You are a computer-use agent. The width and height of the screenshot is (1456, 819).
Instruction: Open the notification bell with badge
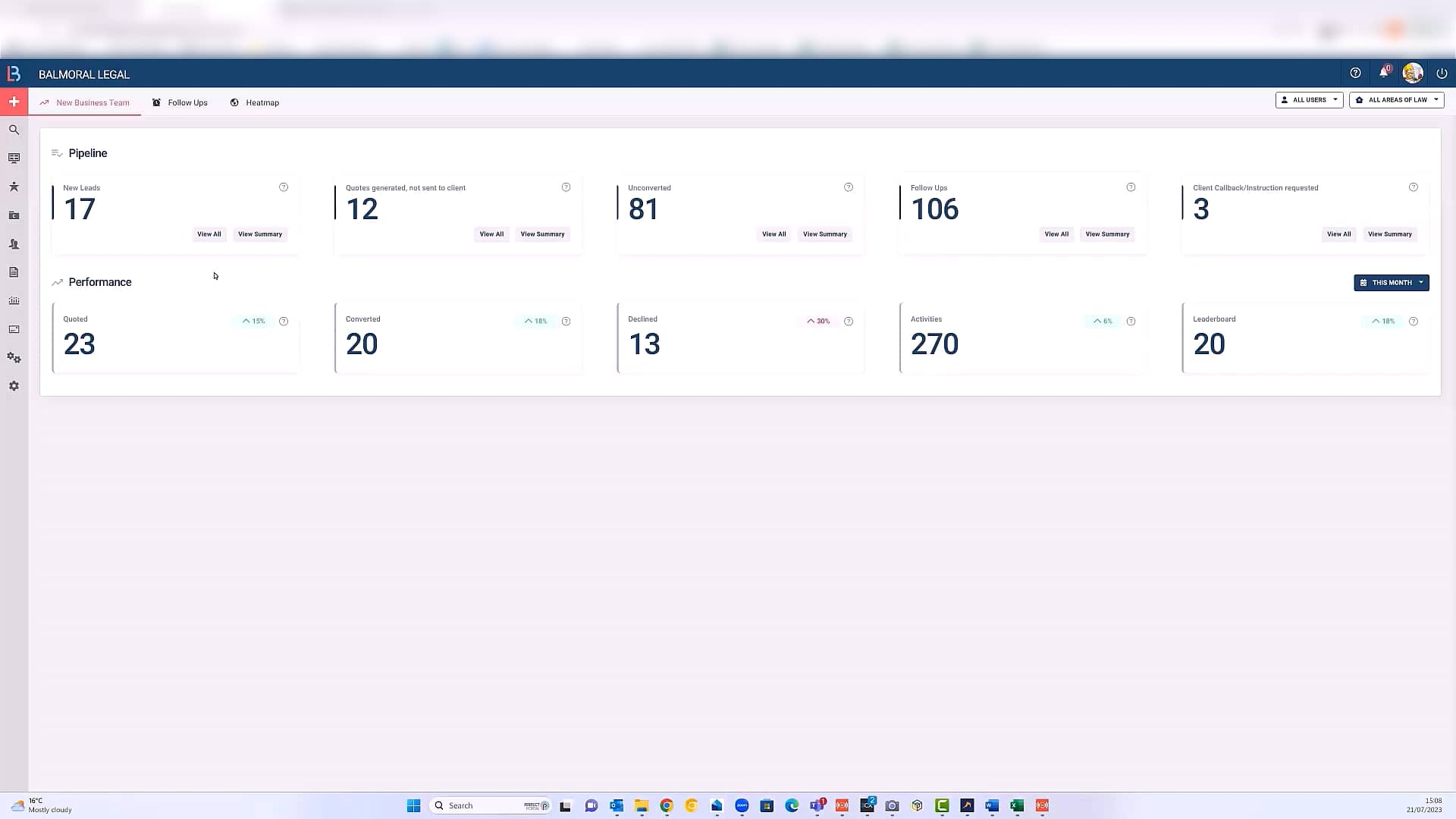coord(1383,73)
